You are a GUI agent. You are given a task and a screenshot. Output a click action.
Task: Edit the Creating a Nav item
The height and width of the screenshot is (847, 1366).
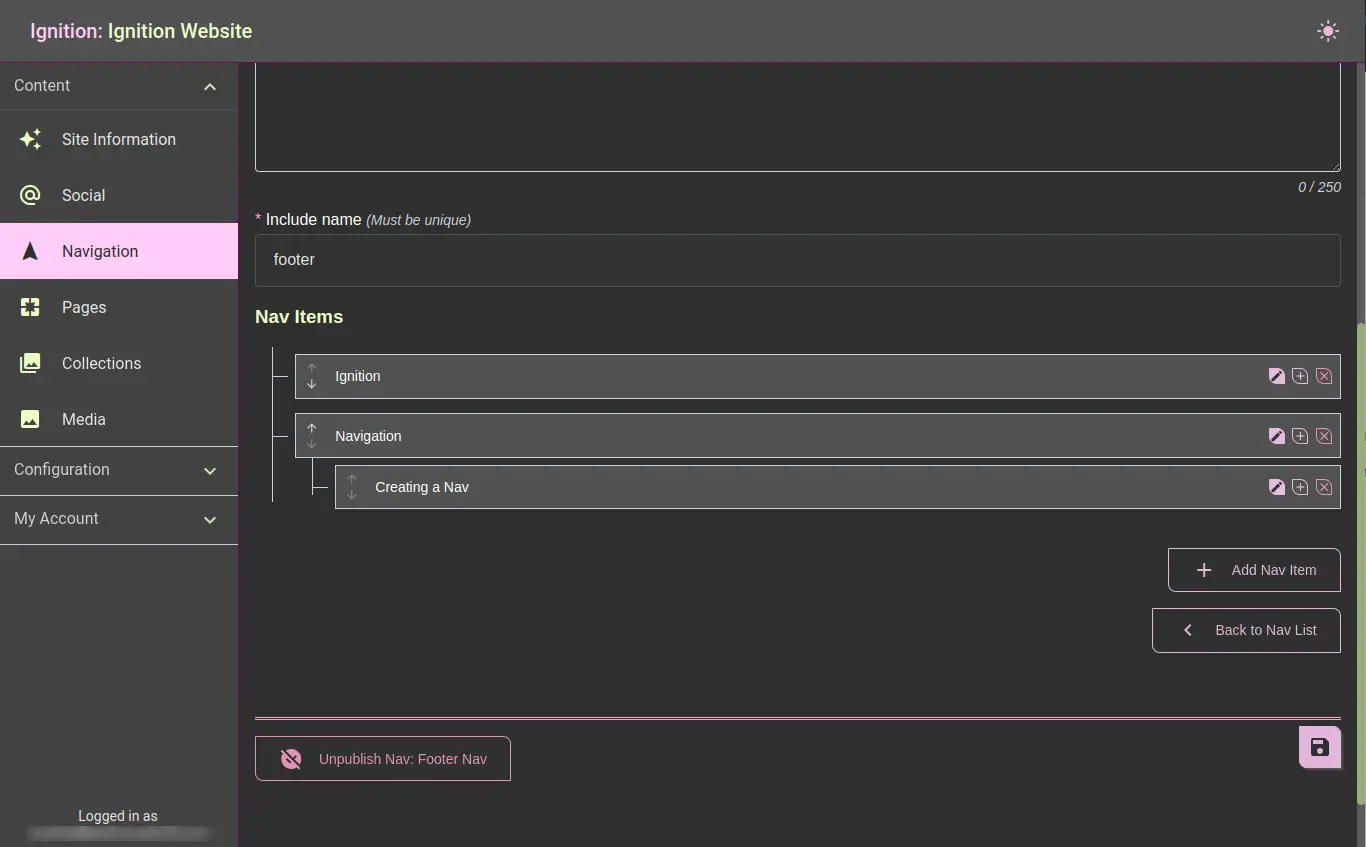1276,487
